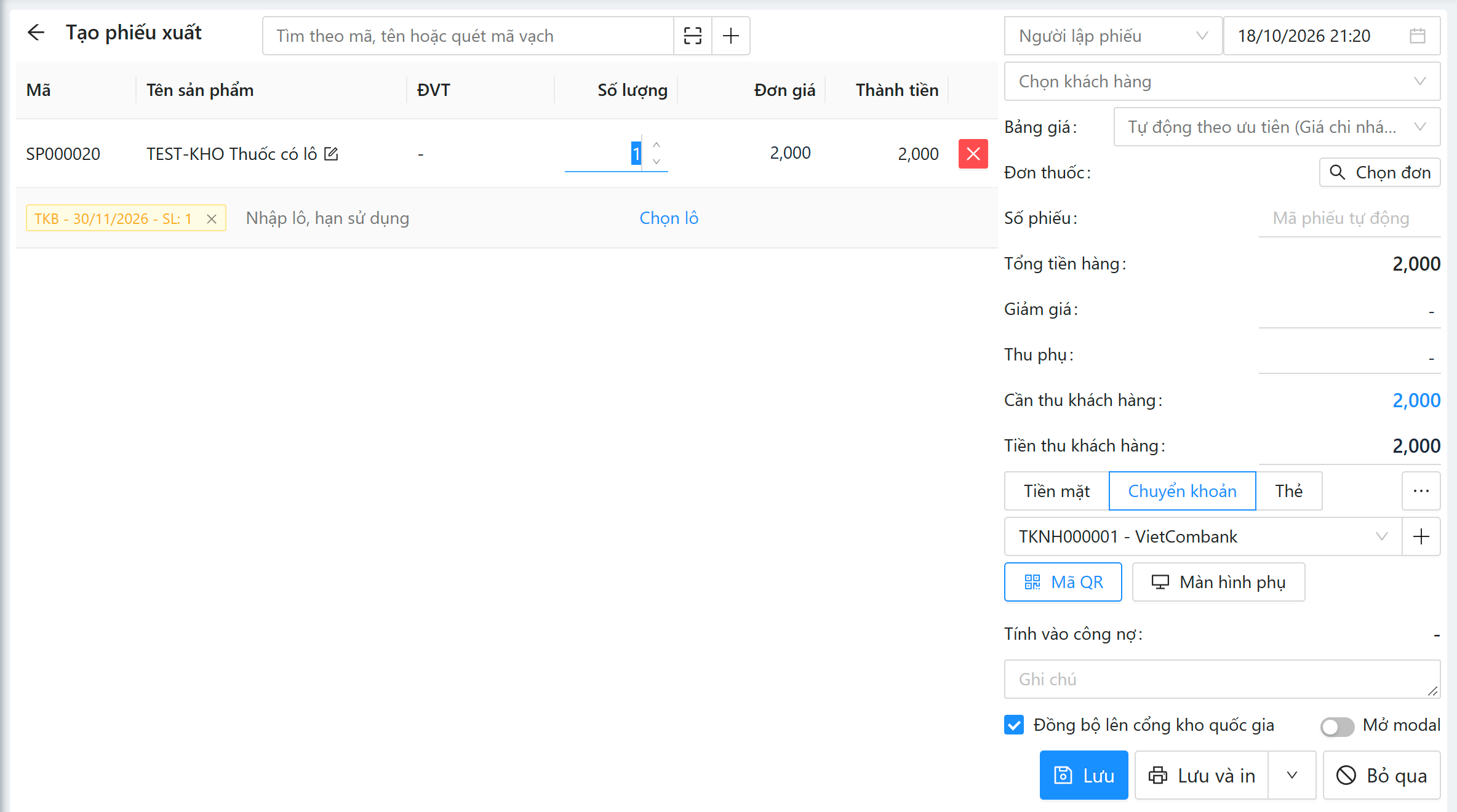Image resolution: width=1457 pixels, height=812 pixels.
Task: Remove the TKB batch tag
Action: (x=211, y=218)
